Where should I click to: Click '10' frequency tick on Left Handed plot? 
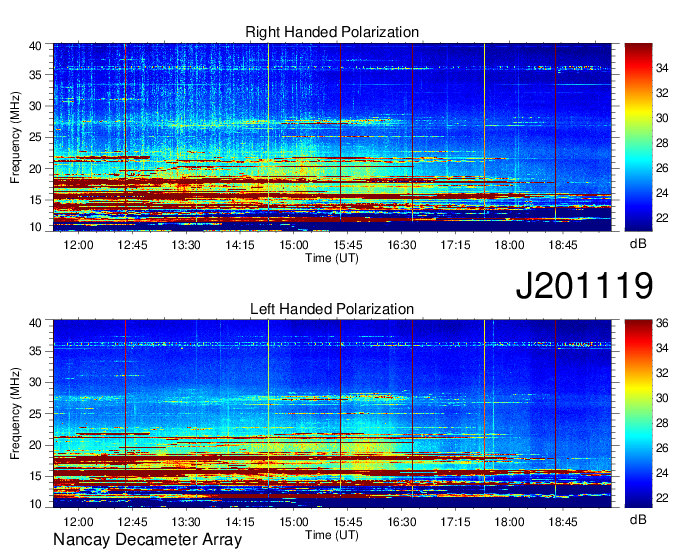[36, 504]
